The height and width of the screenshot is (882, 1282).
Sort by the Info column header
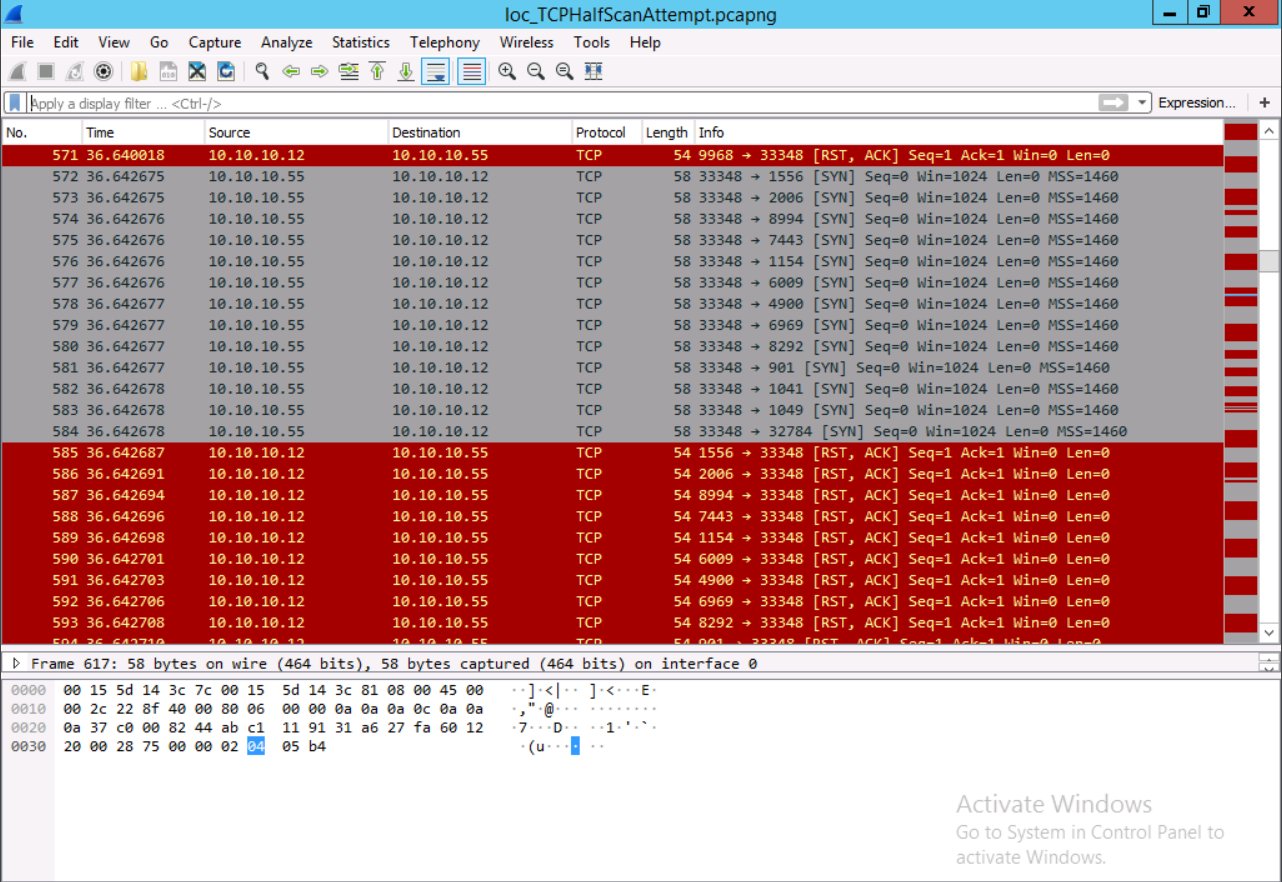958,132
